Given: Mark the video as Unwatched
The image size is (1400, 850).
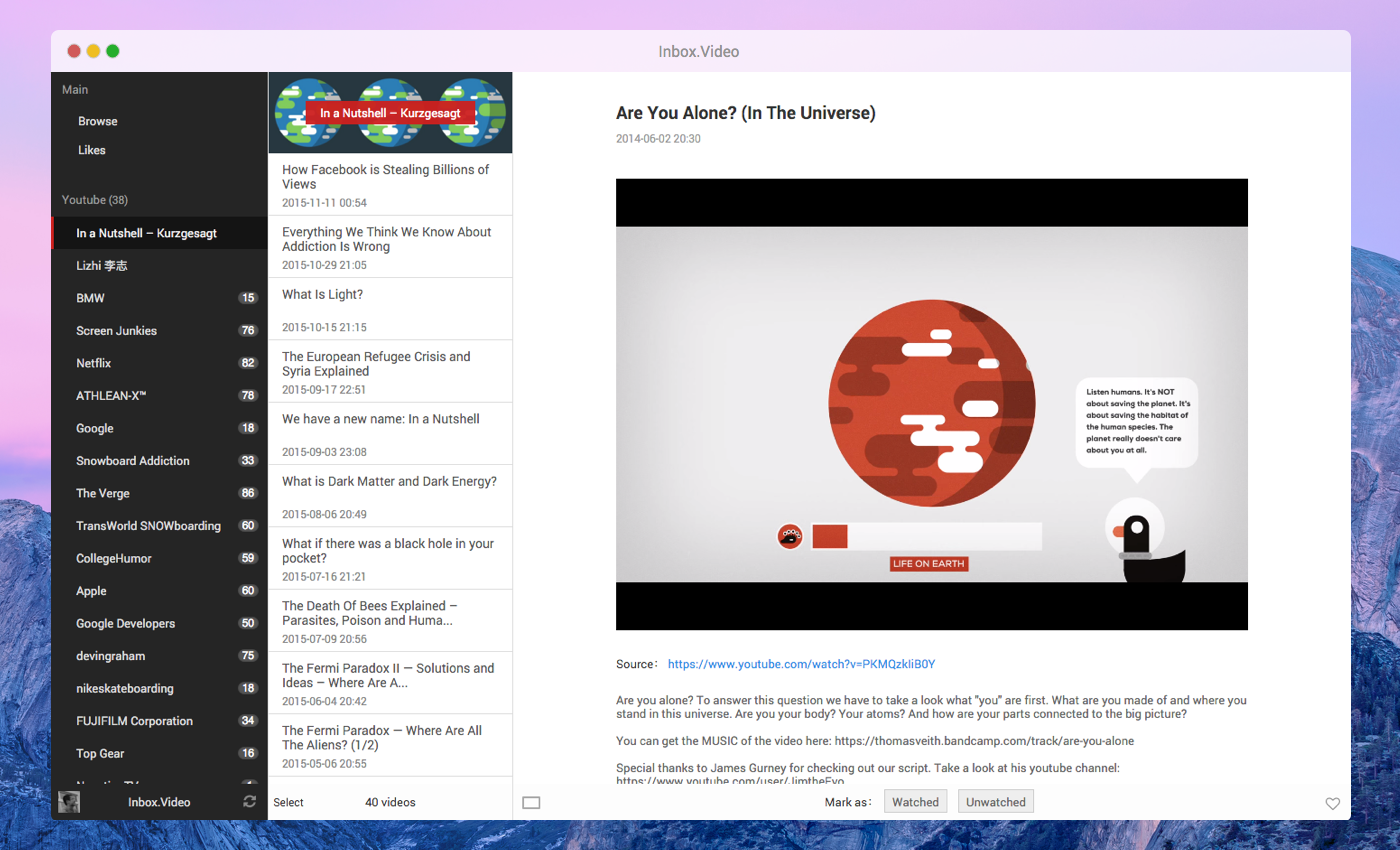Looking at the screenshot, I should (995, 801).
